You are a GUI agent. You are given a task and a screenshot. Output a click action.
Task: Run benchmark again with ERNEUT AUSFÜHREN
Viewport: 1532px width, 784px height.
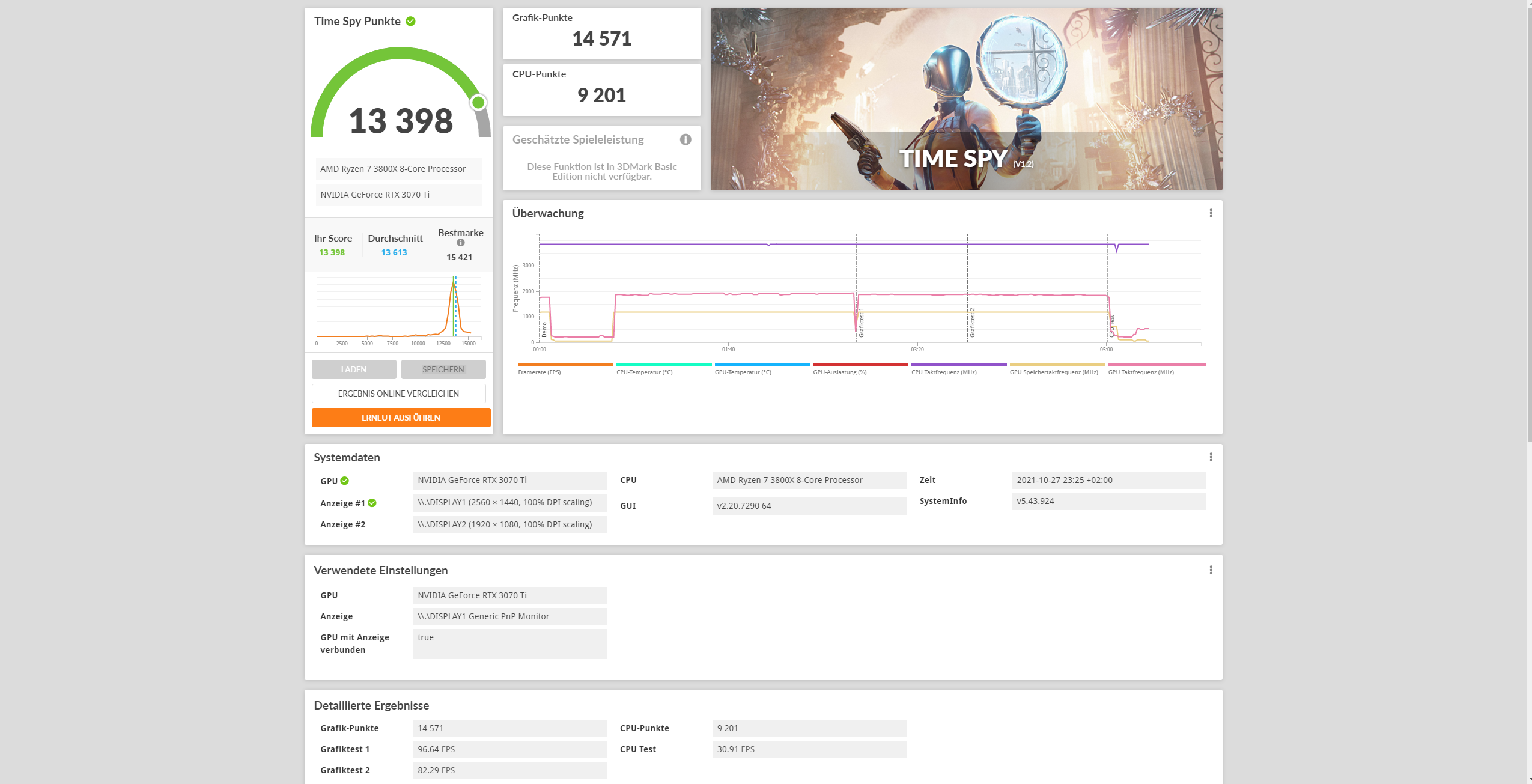401,418
